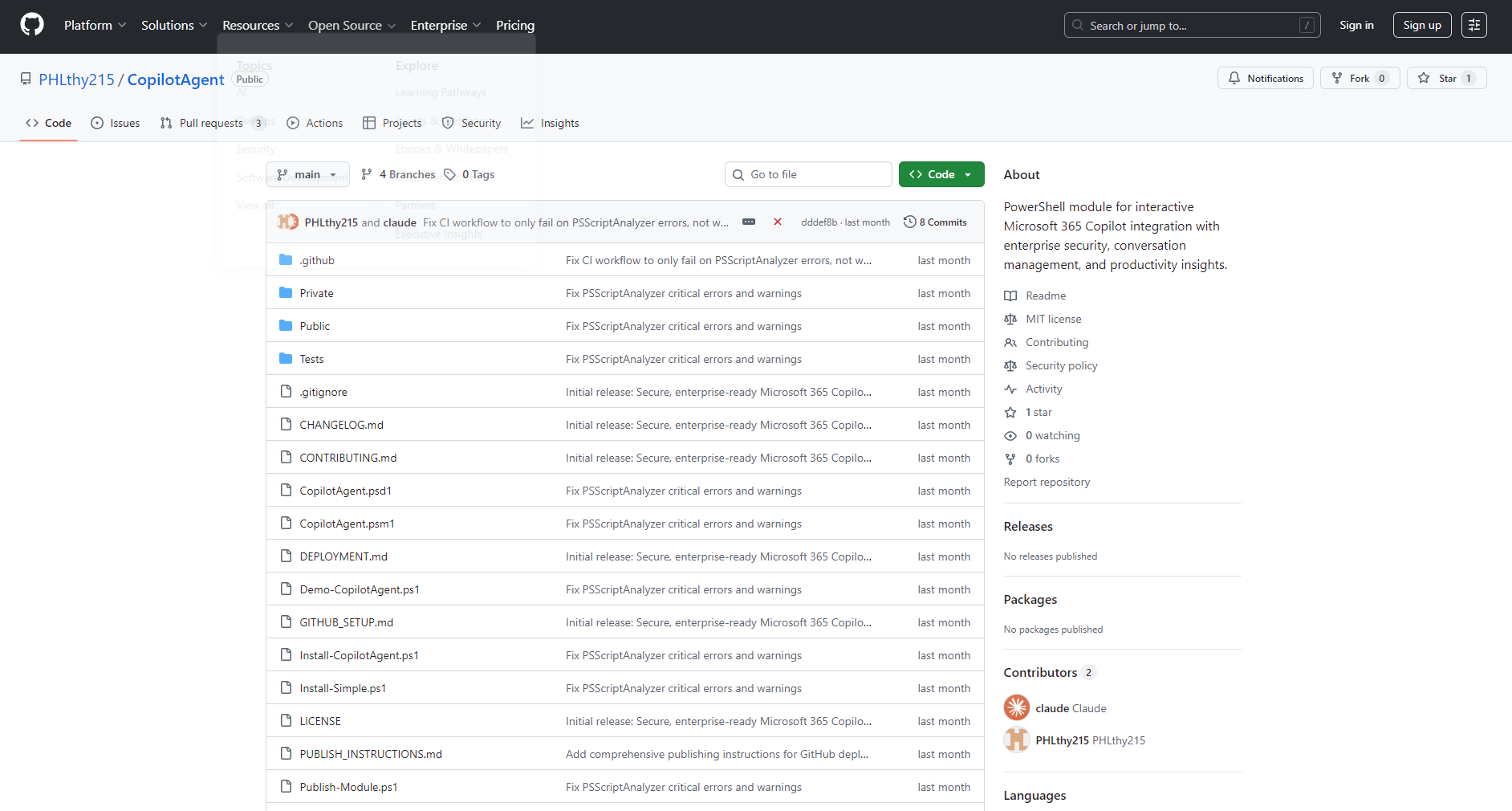Open commit dddef8b
Viewport: 1512px width, 811px height.
point(819,222)
